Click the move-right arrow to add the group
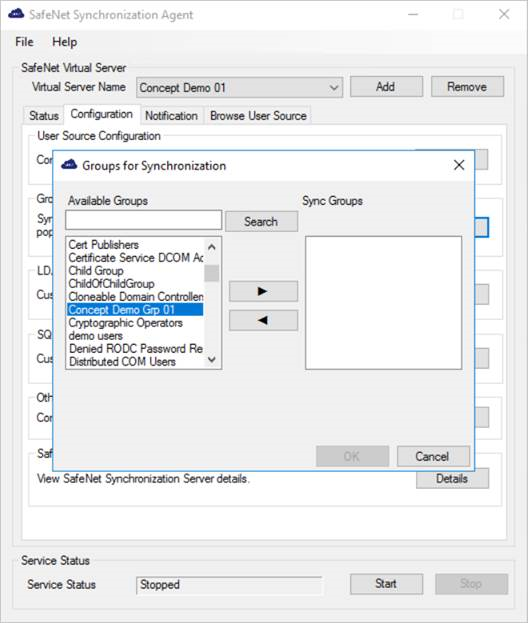 263,291
